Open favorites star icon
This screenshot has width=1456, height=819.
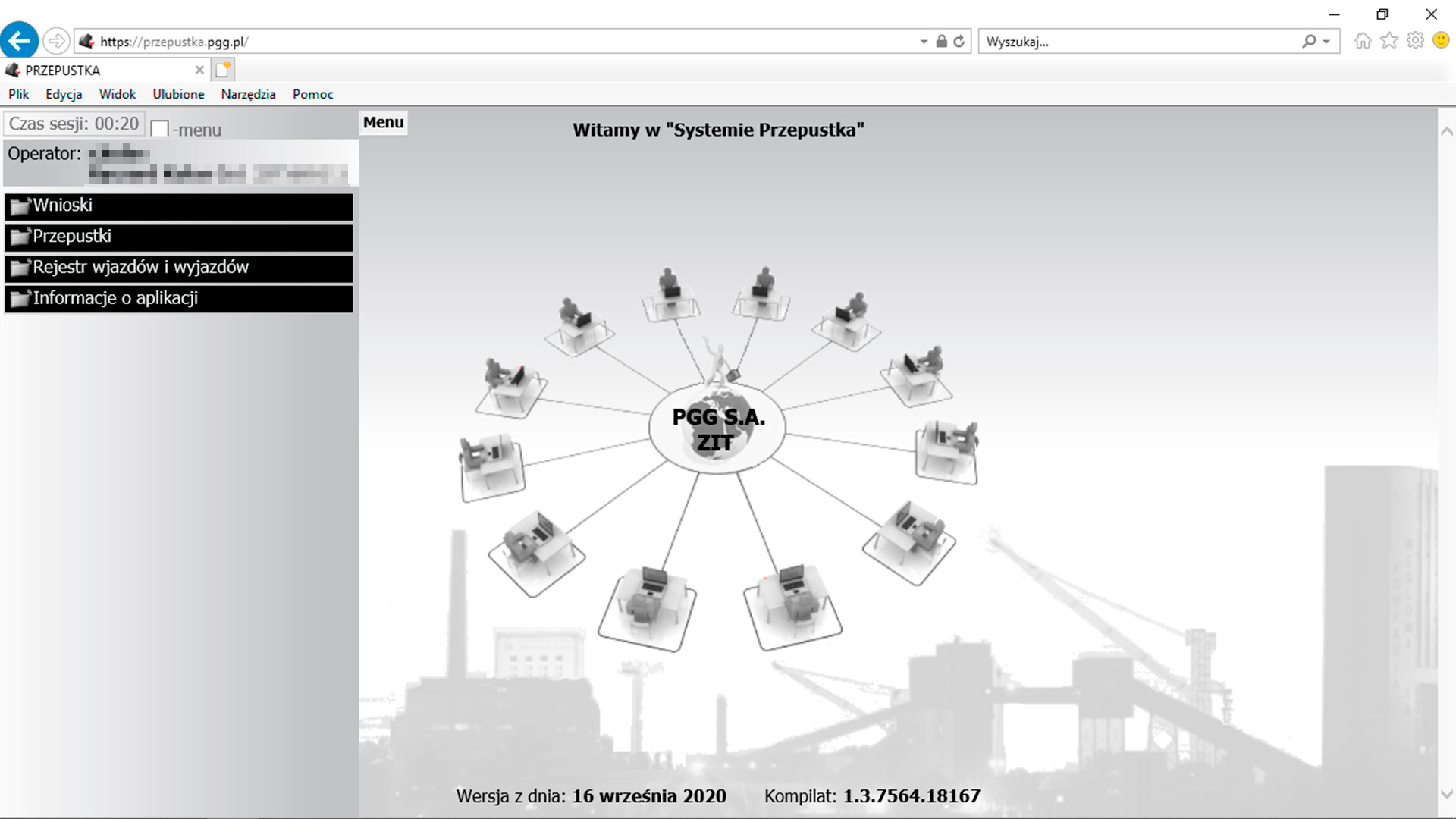pyautogui.click(x=1389, y=41)
